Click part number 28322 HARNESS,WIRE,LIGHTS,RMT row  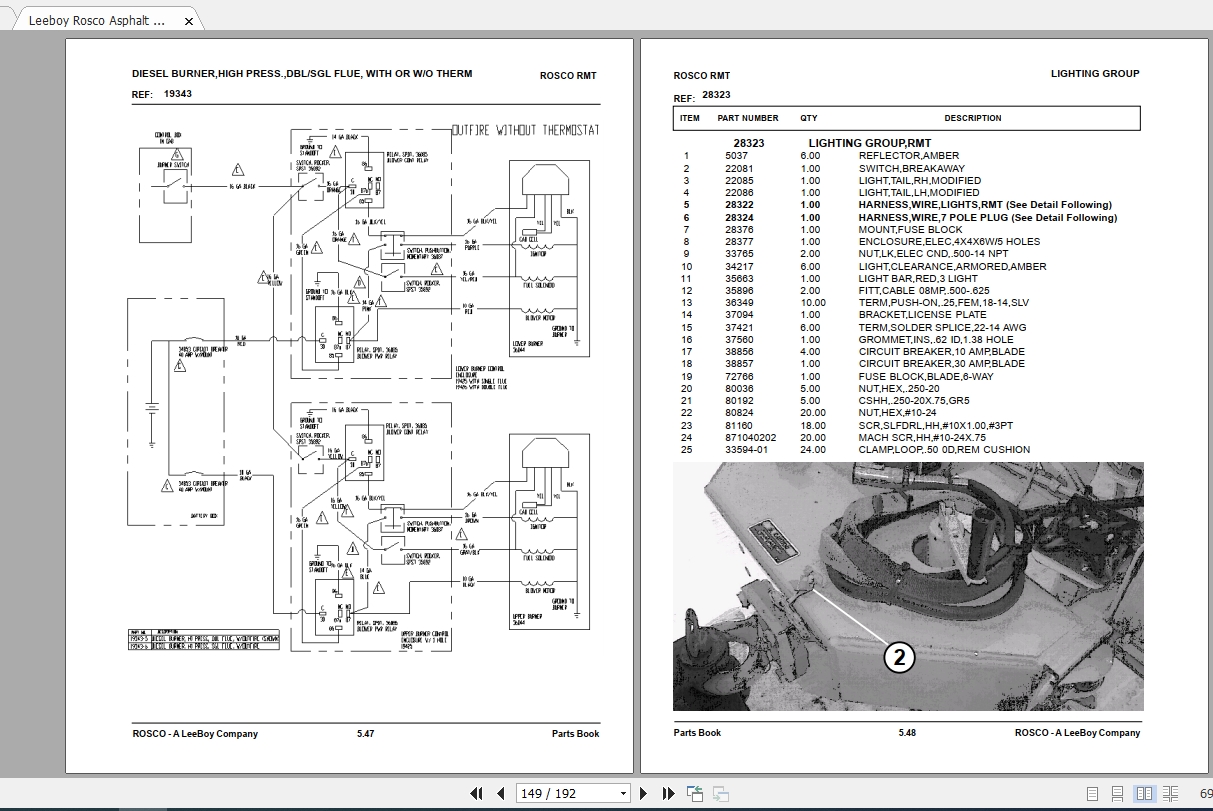pyautogui.click(x=898, y=205)
